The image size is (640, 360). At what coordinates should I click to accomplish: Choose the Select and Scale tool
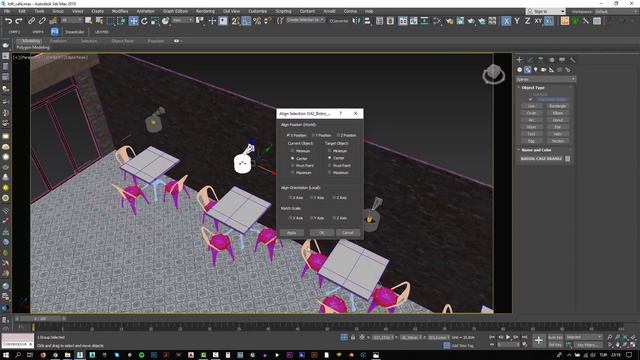(x=155, y=21)
